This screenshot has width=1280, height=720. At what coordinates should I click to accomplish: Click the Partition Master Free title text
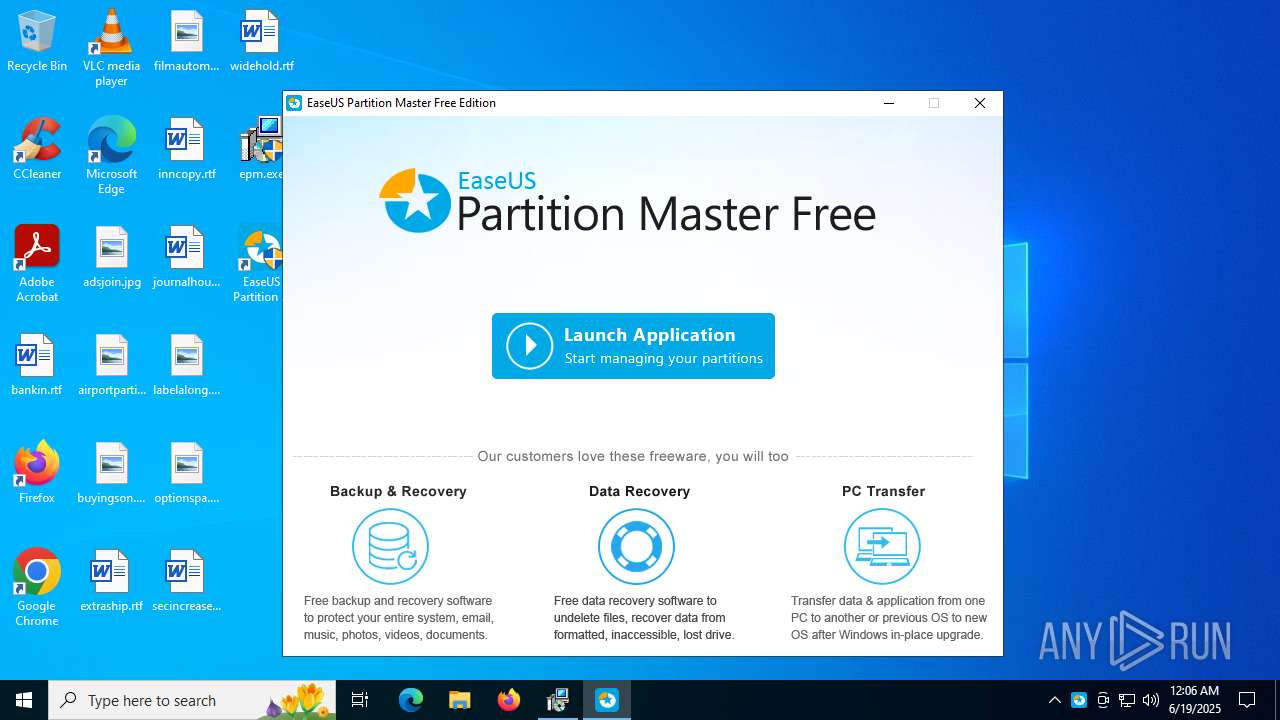666,214
